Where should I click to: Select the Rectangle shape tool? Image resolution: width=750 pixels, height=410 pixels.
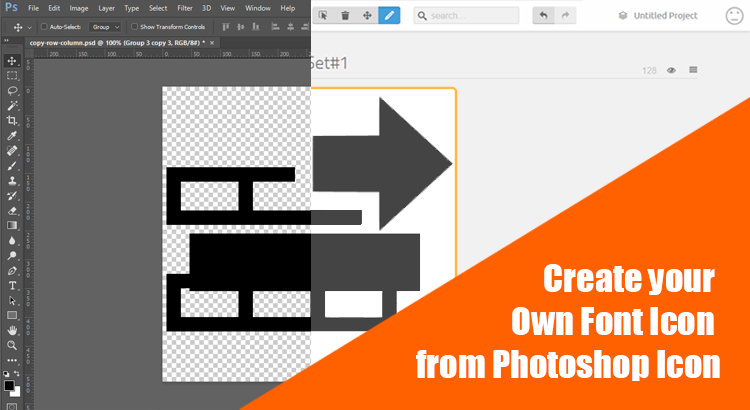click(x=12, y=315)
